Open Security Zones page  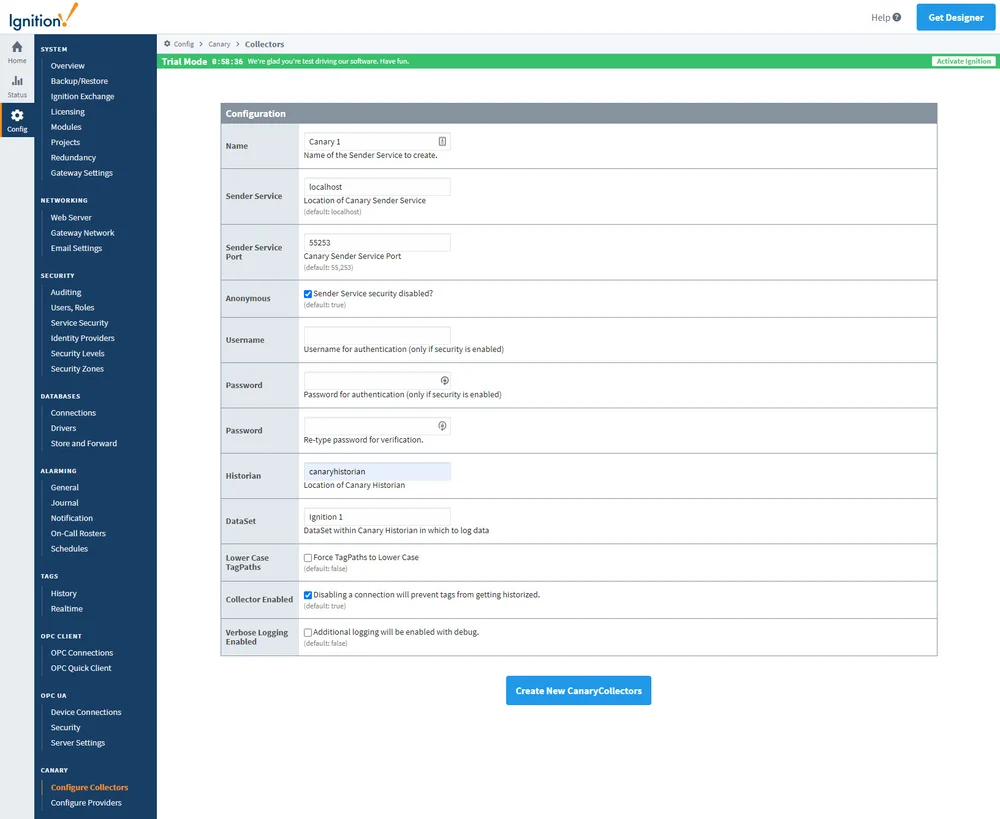pyautogui.click(x=77, y=369)
